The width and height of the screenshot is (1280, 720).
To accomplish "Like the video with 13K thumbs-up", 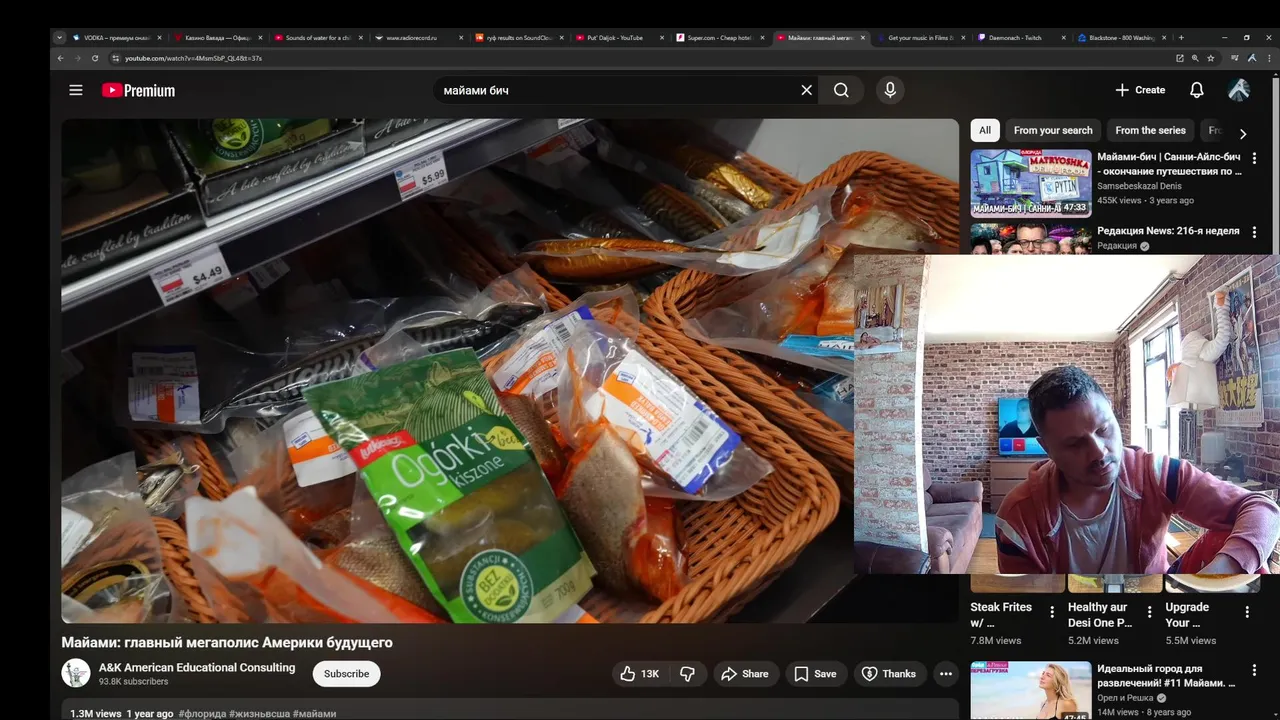I will pos(639,674).
